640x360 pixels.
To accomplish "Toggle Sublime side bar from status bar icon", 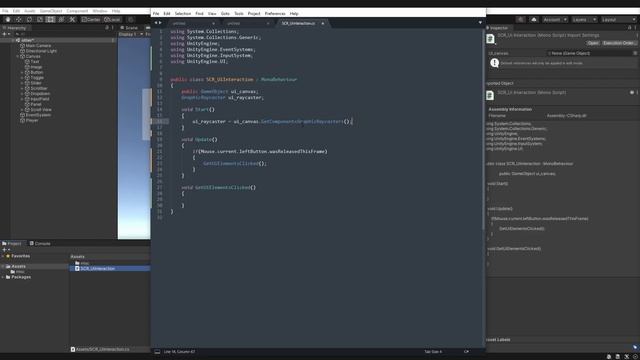I will [x=157, y=351].
